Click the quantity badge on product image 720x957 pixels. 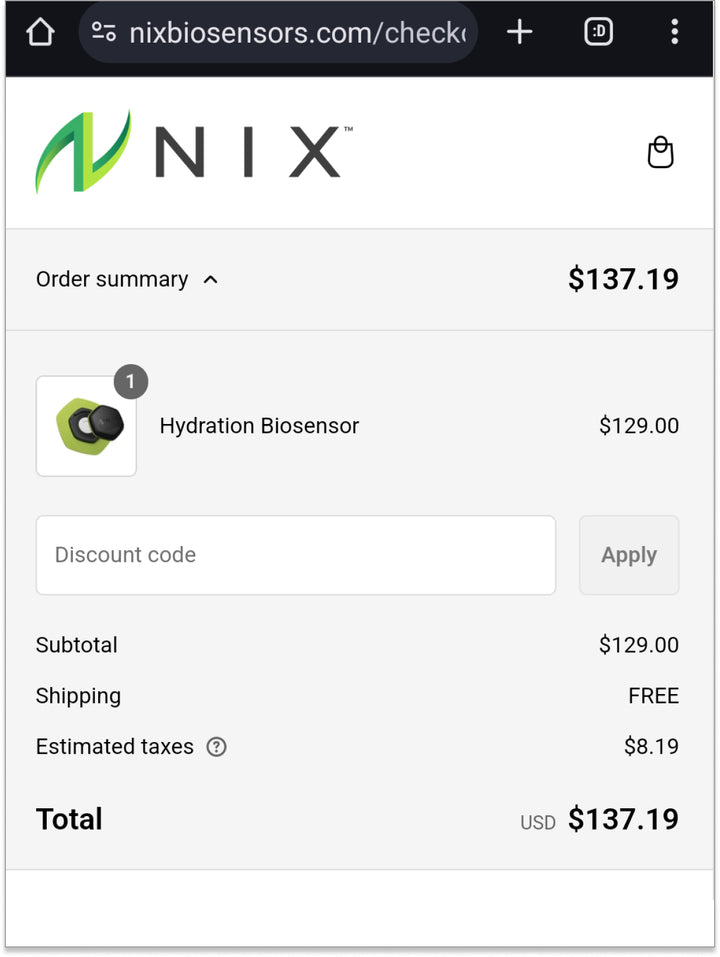130,382
